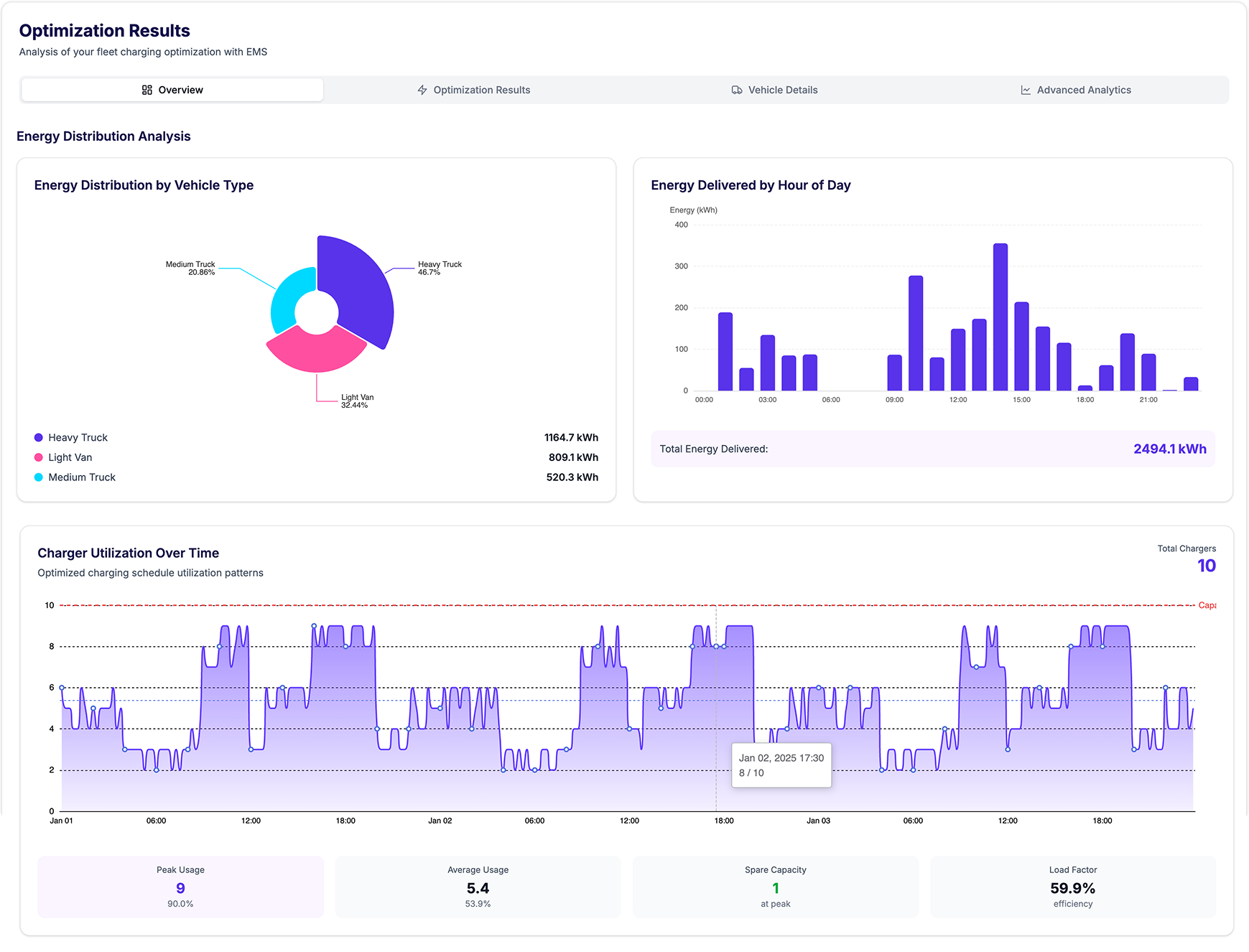Click the Light Van pink donut segment

pos(316,352)
